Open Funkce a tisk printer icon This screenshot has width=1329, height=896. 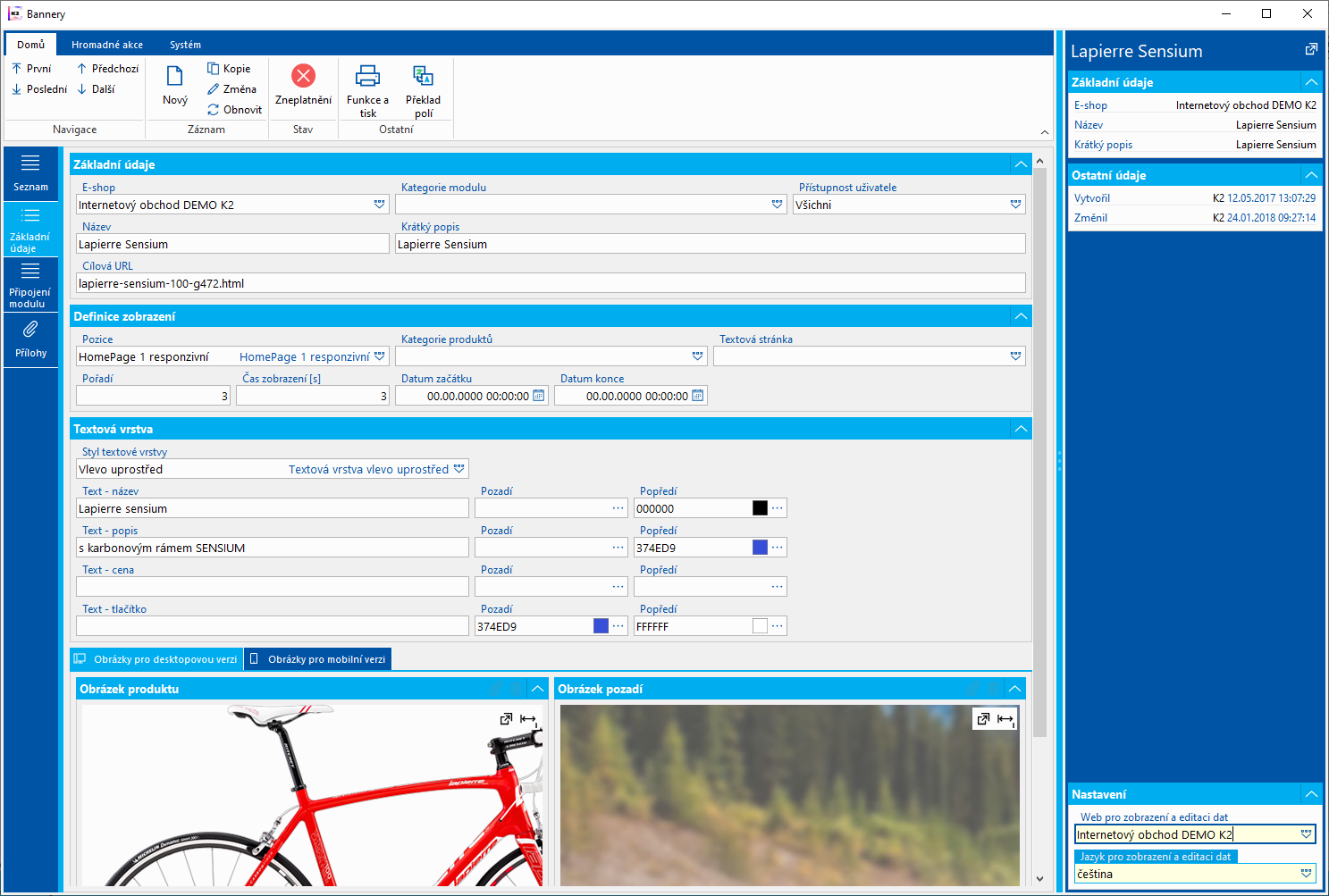[368, 75]
